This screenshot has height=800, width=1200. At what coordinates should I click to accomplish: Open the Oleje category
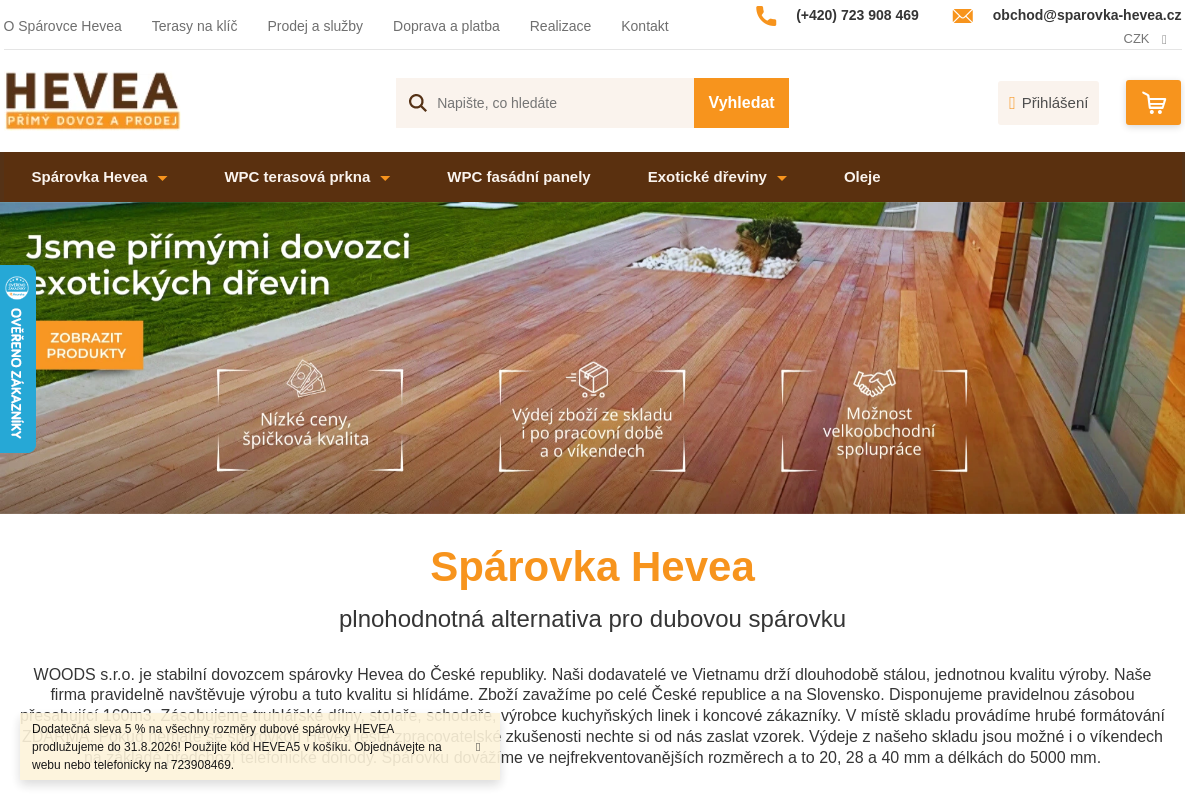(862, 177)
